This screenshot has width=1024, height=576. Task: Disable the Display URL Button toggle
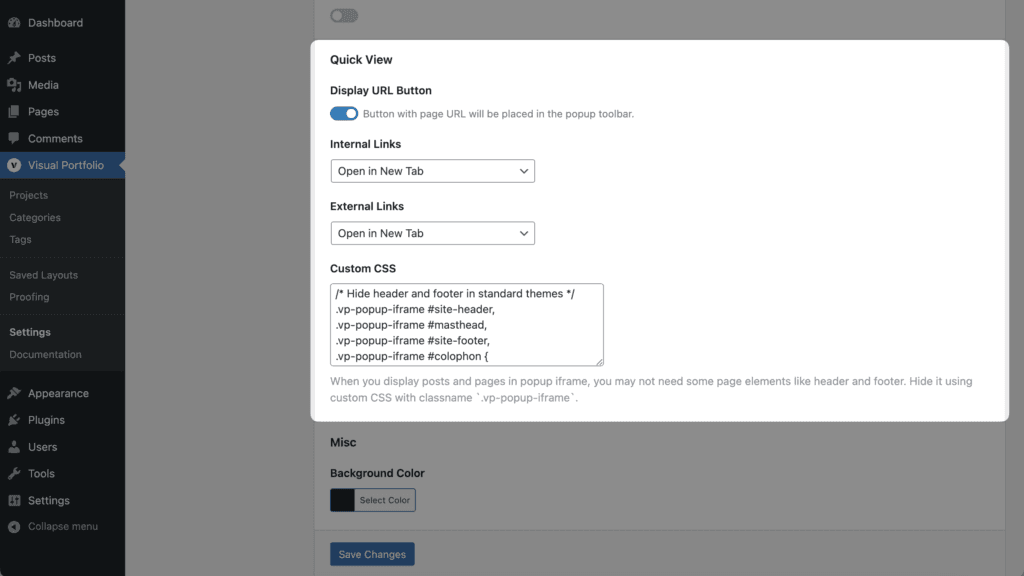344,114
